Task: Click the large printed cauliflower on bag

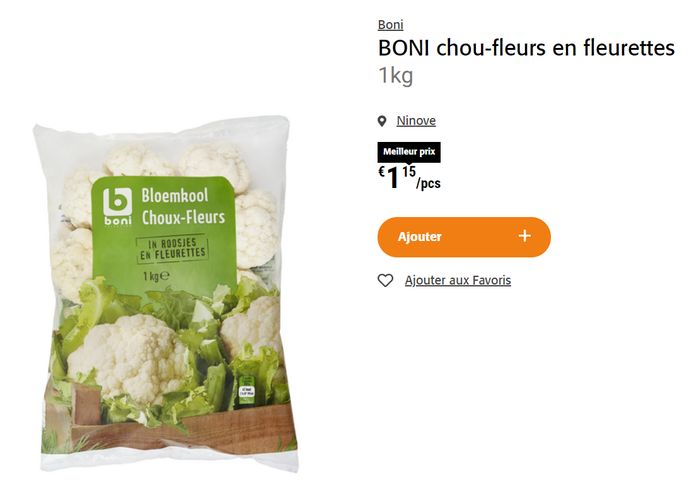Action: (x=128, y=357)
